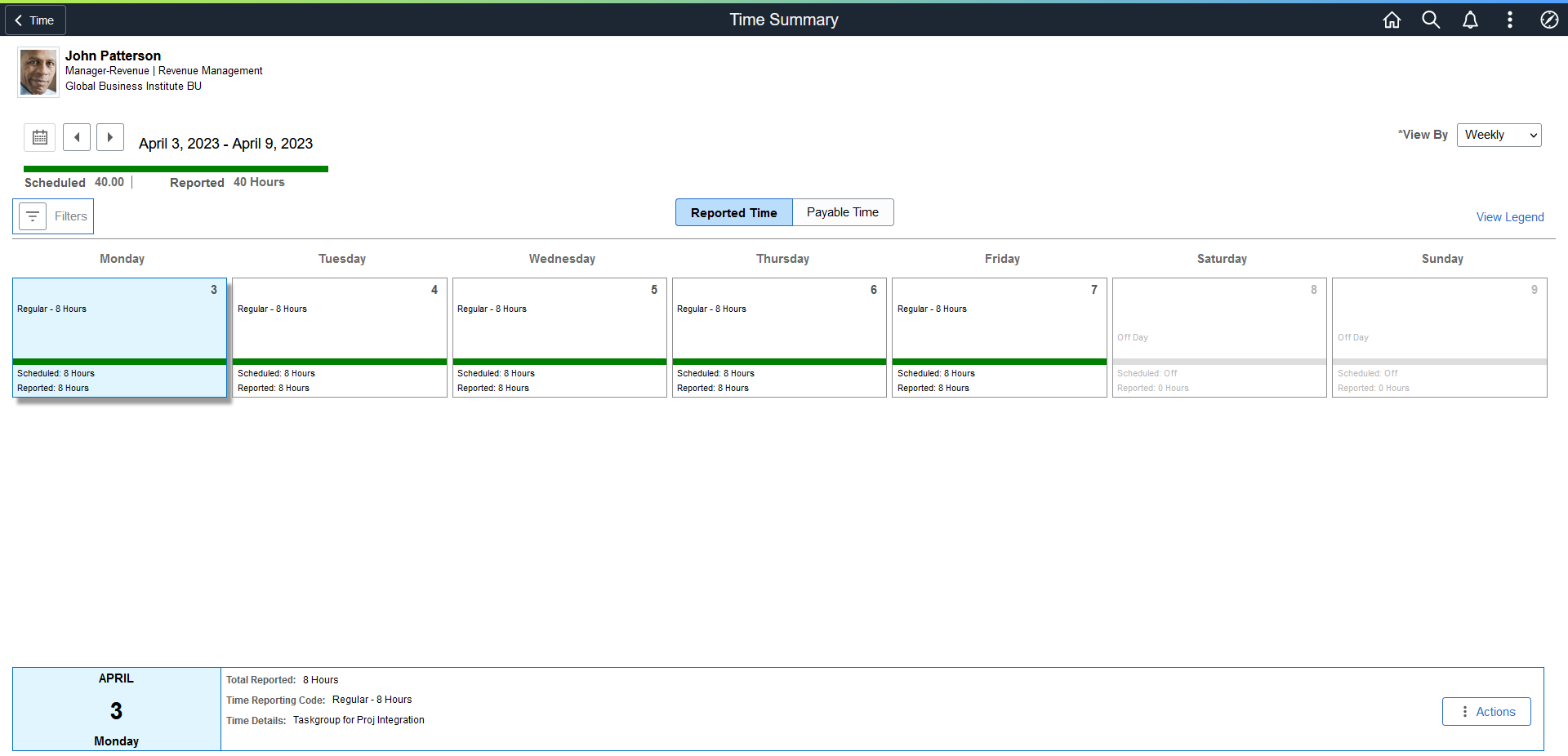1568x756 pixels.
Task: Select Saturday April 8 off day card
Action: (1219, 338)
